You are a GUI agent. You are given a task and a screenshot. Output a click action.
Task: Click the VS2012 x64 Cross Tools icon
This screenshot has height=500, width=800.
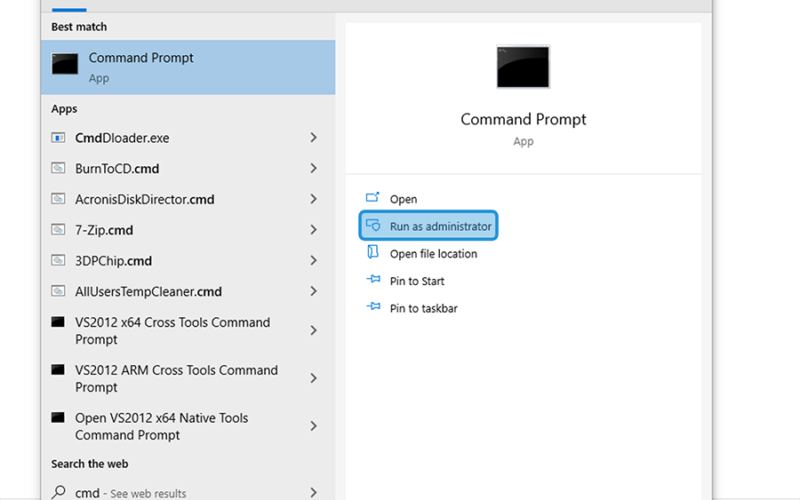pos(58,322)
